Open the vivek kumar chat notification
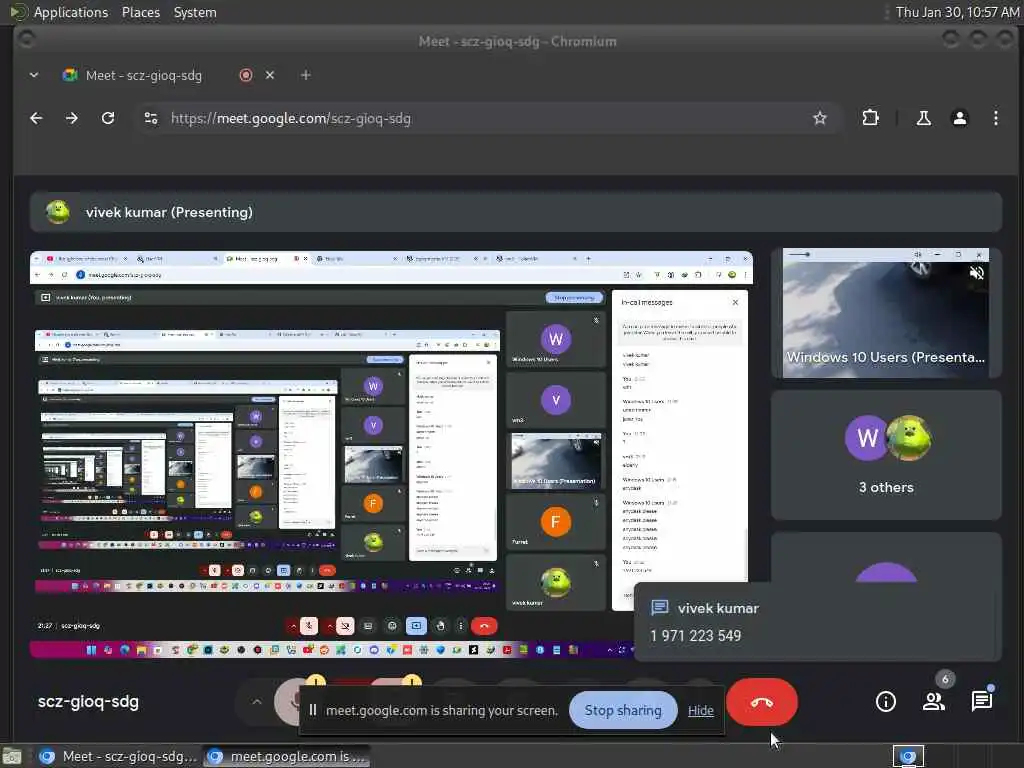The height and width of the screenshot is (768, 1024). pos(818,622)
